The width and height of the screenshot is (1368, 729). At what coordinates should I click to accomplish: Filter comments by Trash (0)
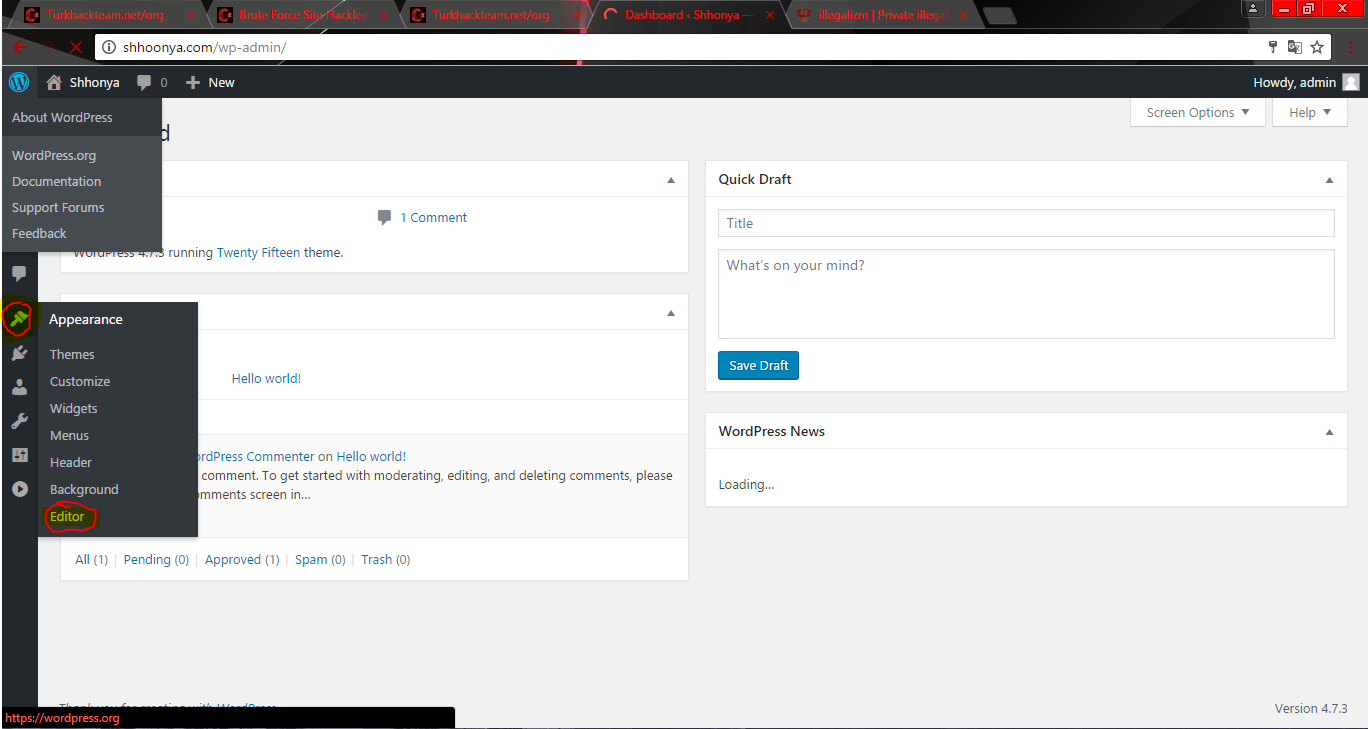pos(385,559)
